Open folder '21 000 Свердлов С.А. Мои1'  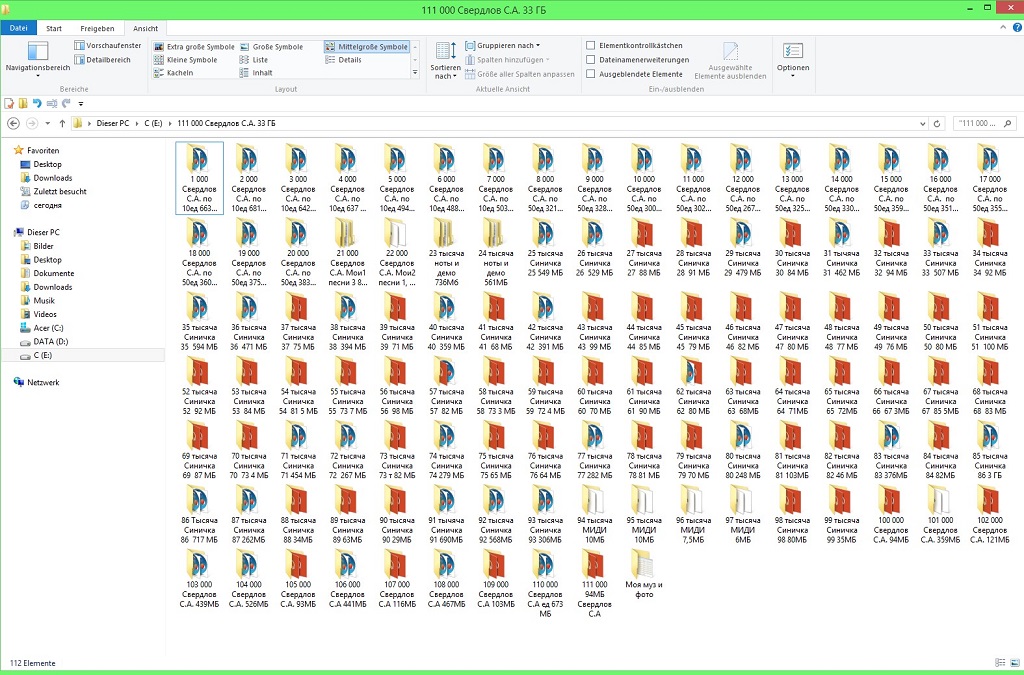tap(347, 248)
